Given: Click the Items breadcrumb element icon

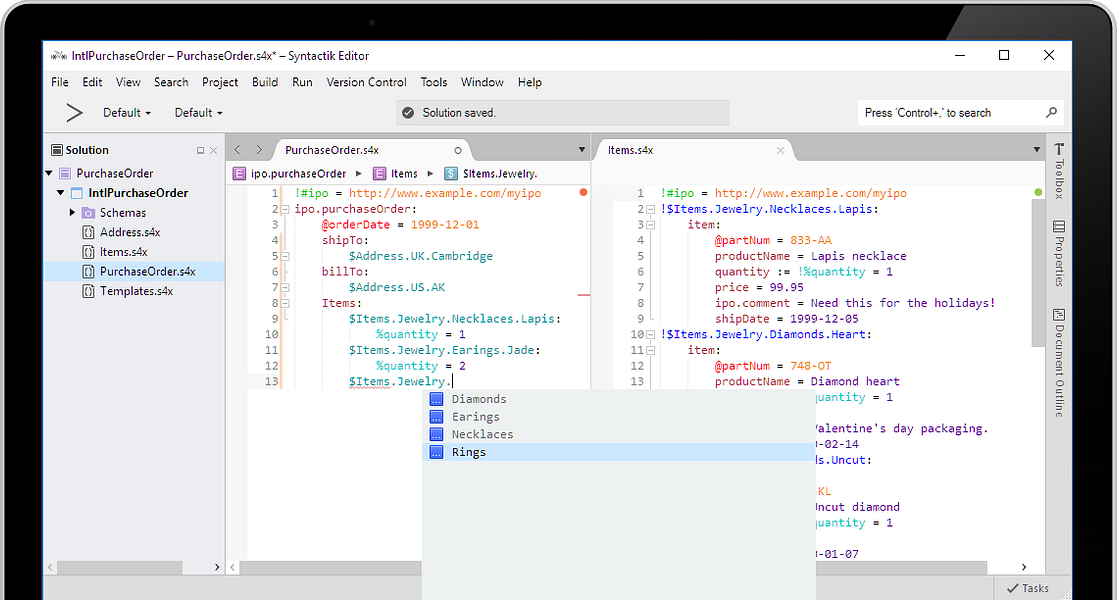Looking at the screenshot, I should tap(380, 173).
